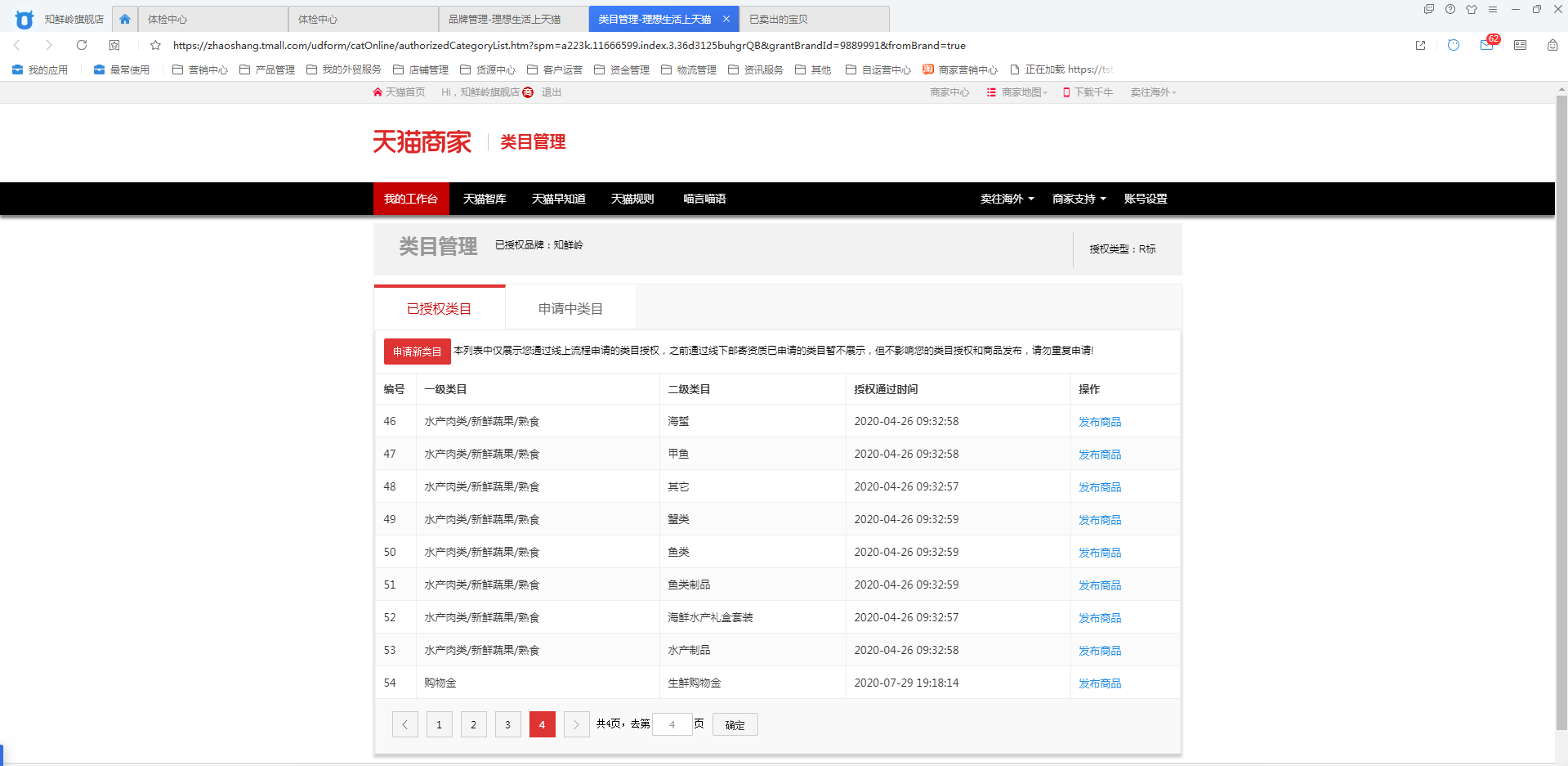Click the 天猫首页 link
Screen dimensions: 1568x766
coord(399,92)
